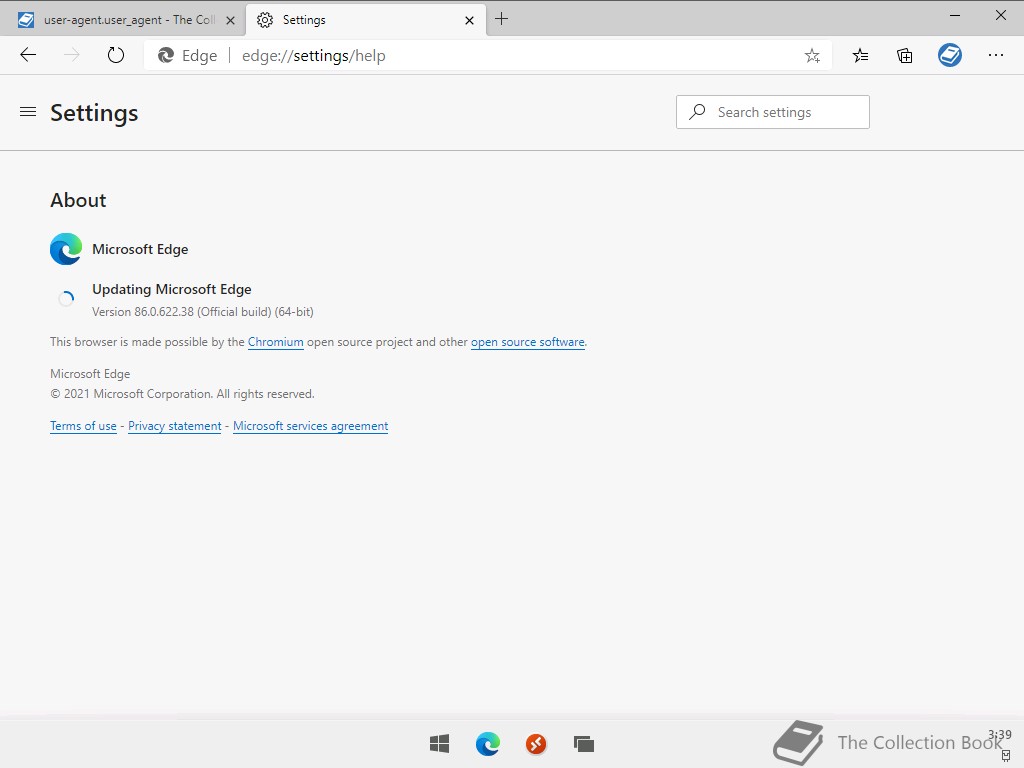Image resolution: width=1024 pixels, height=768 pixels.
Task: Click the About heading
Action: click(x=78, y=200)
